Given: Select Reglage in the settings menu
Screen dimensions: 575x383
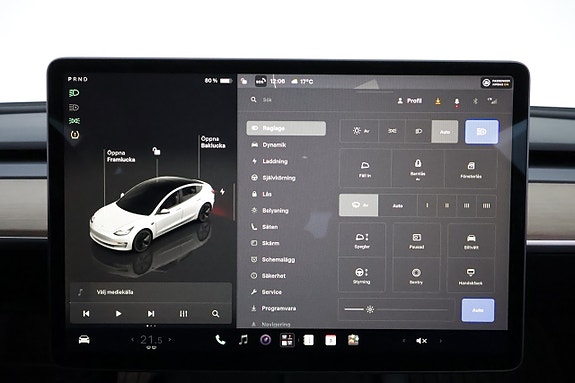Looking at the screenshot, I should click(286, 128).
